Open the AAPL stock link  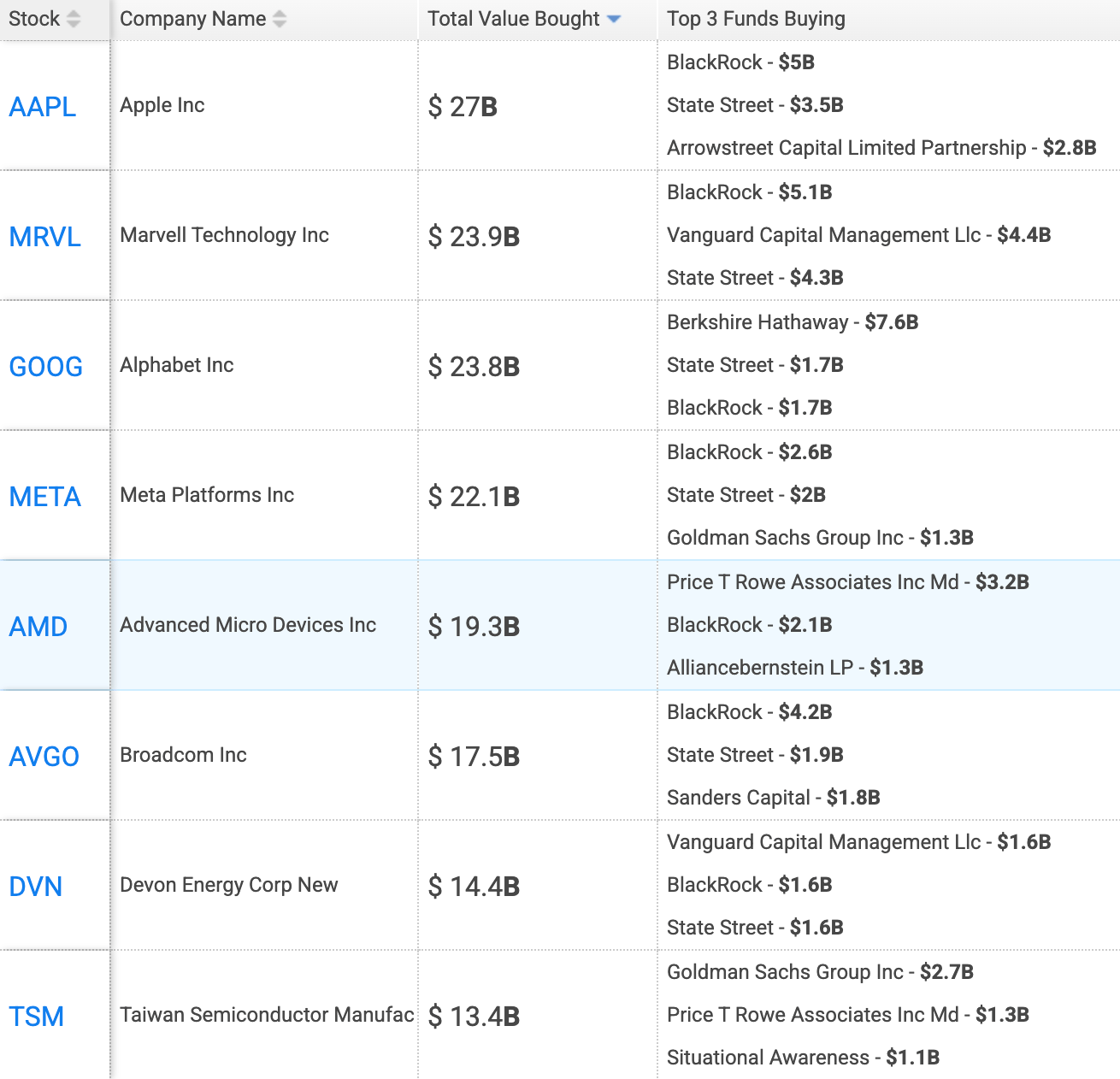[x=43, y=107]
